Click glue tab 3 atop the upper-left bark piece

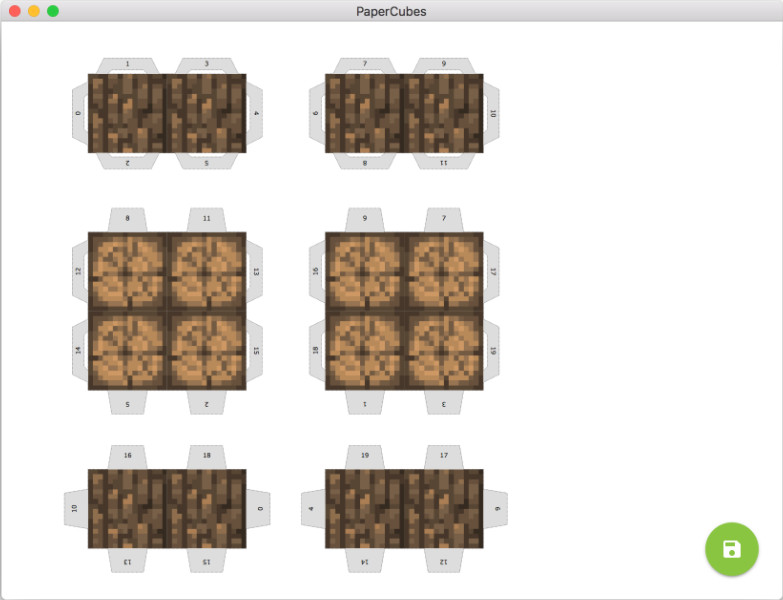click(x=206, y=65)
